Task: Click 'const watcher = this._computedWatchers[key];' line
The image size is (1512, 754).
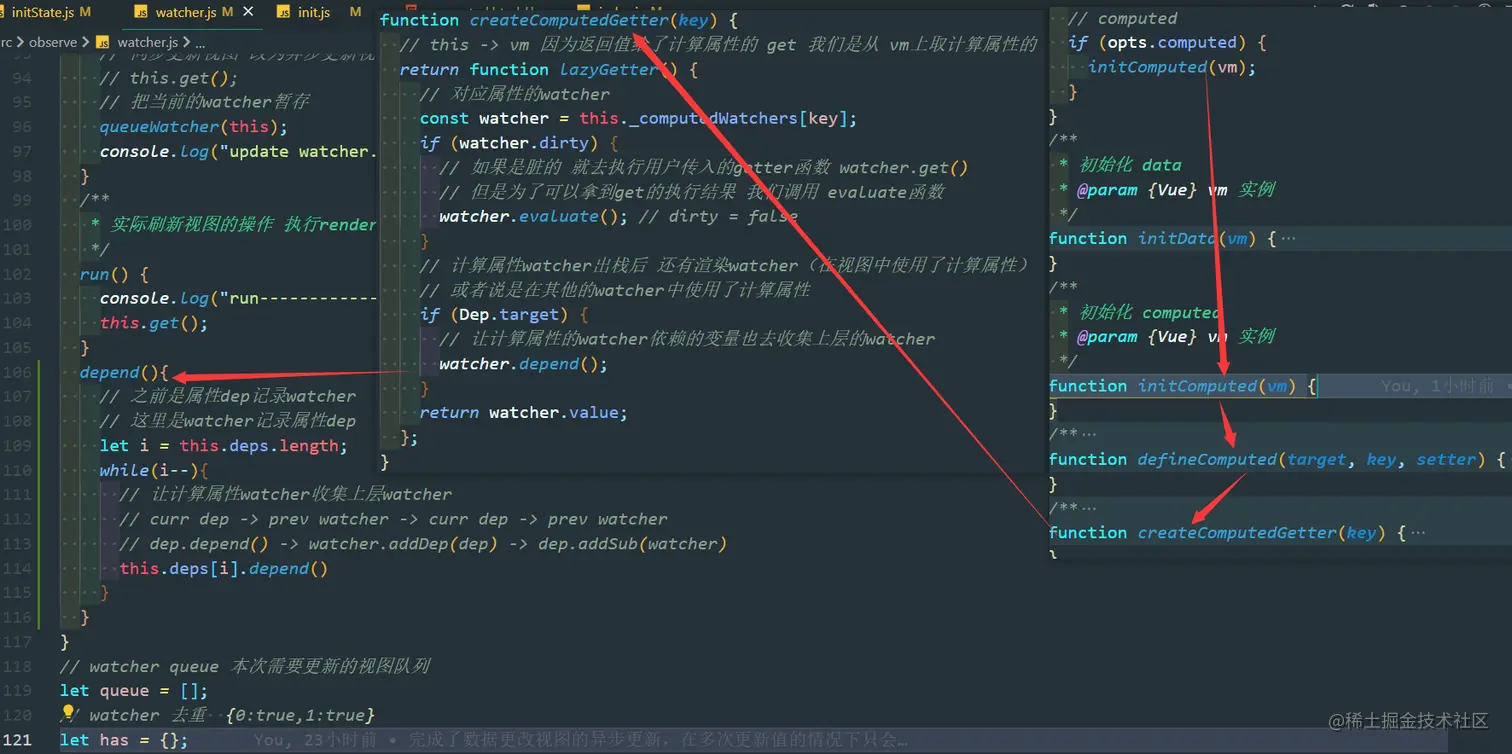Action: click(638, 118)
